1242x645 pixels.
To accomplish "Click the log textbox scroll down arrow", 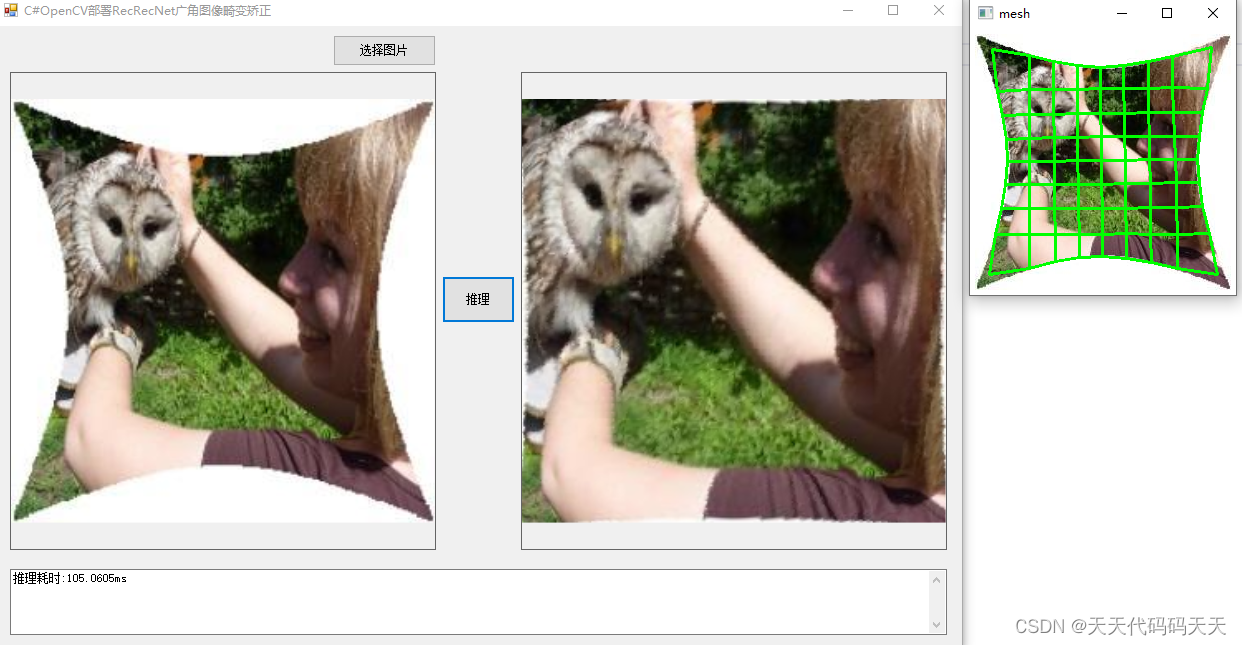I will pyautogui.click(x=937, y=625).
